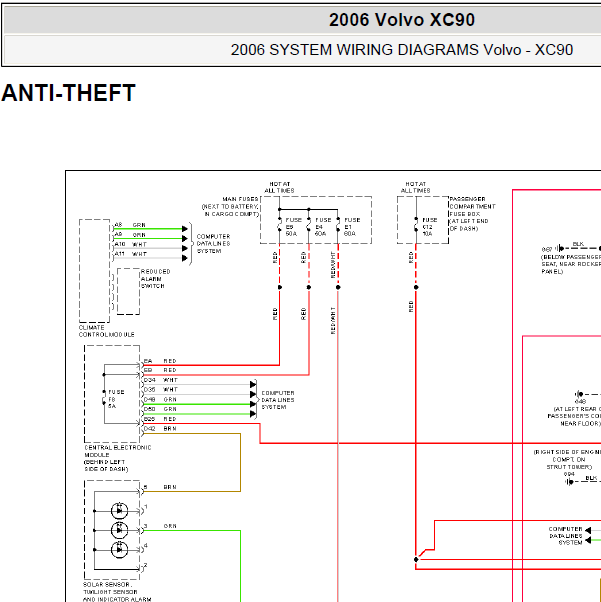601x602 pixels.
Task: Click the G67 ground symbol
Action: [560, 248]
